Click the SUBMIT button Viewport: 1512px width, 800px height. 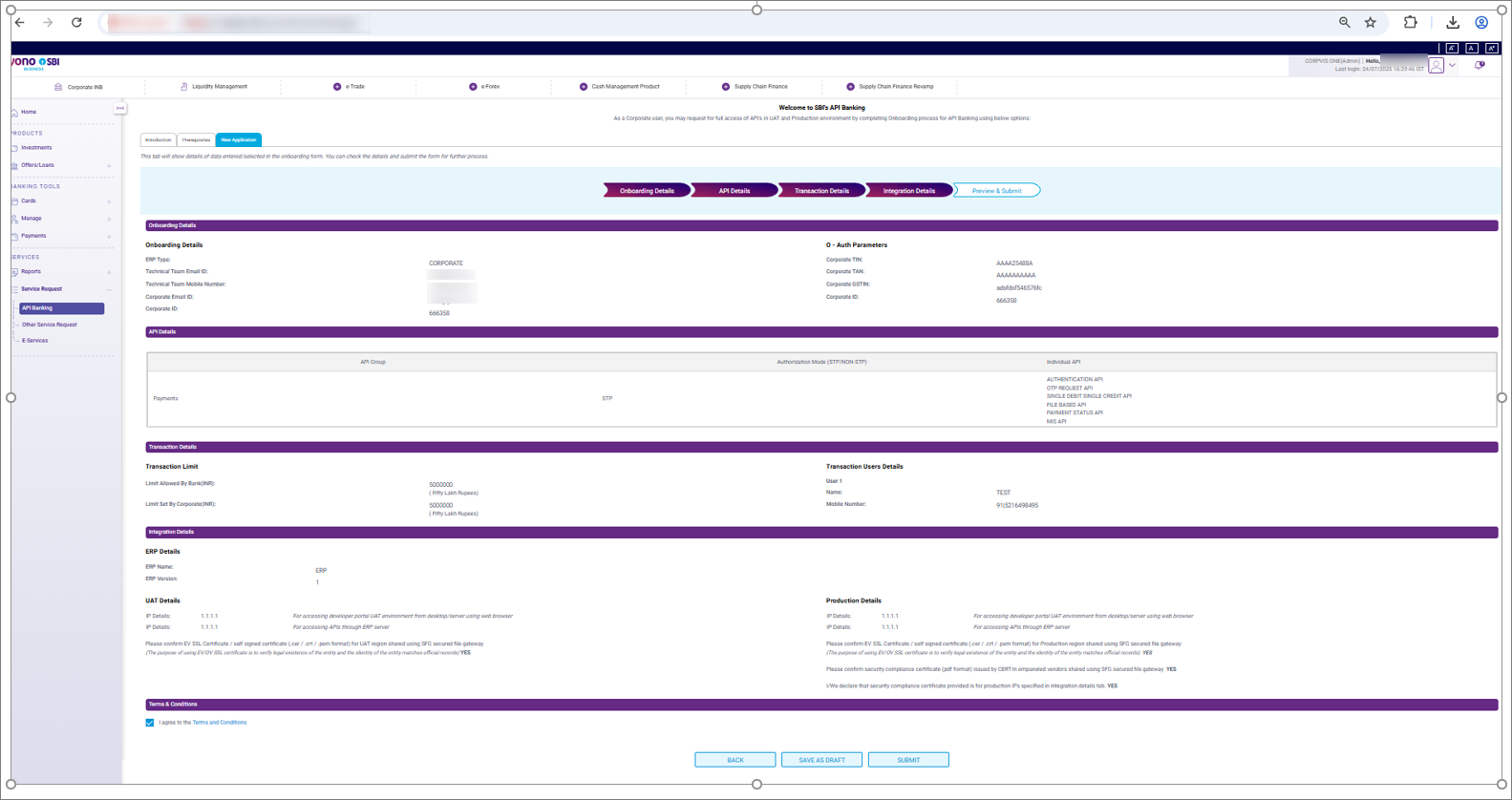(x=908, y=760)
